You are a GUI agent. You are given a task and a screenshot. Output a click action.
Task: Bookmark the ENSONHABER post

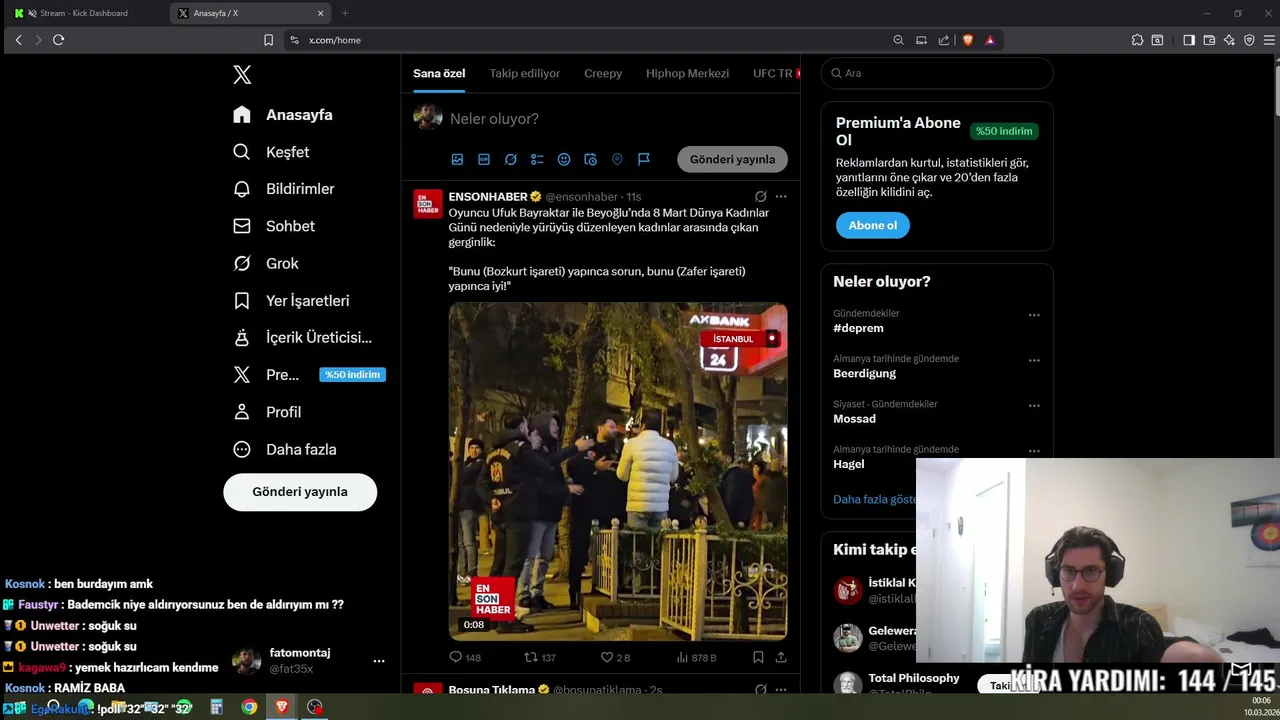[758, 657]
